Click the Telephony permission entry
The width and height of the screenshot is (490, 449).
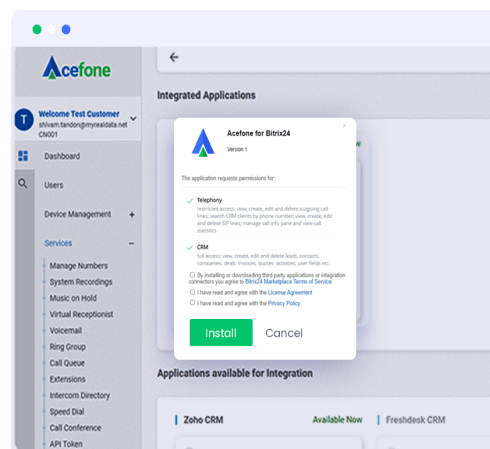click(209, 200)
